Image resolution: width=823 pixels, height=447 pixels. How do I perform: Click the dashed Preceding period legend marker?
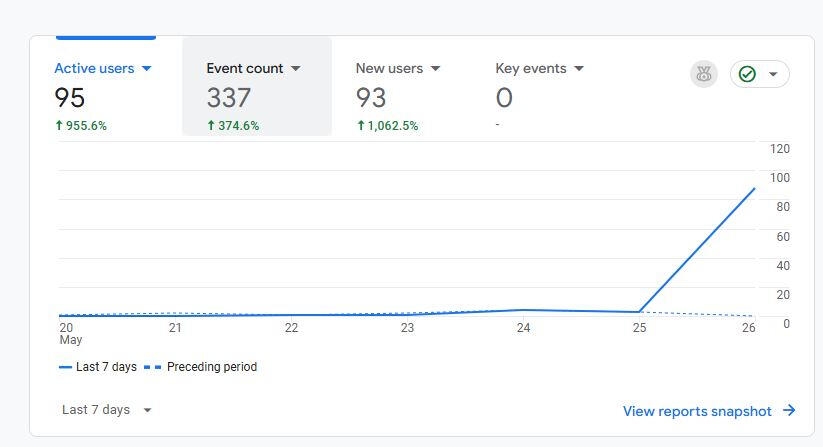153,367
